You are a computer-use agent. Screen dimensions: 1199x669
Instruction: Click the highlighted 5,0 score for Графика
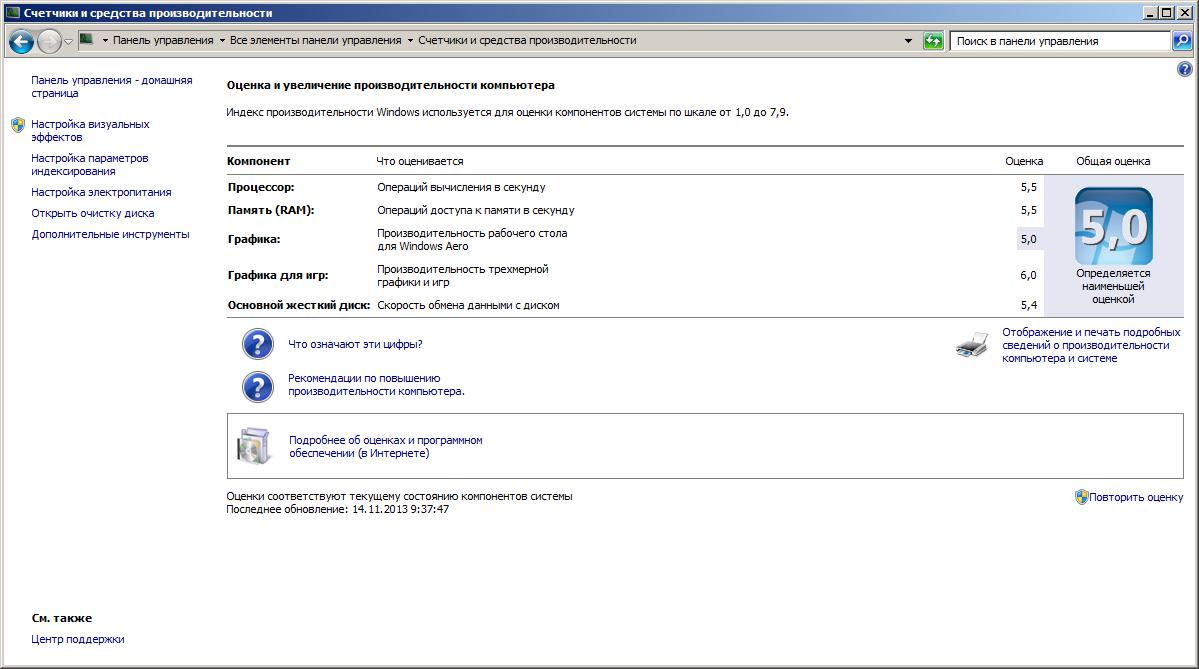1028,239
